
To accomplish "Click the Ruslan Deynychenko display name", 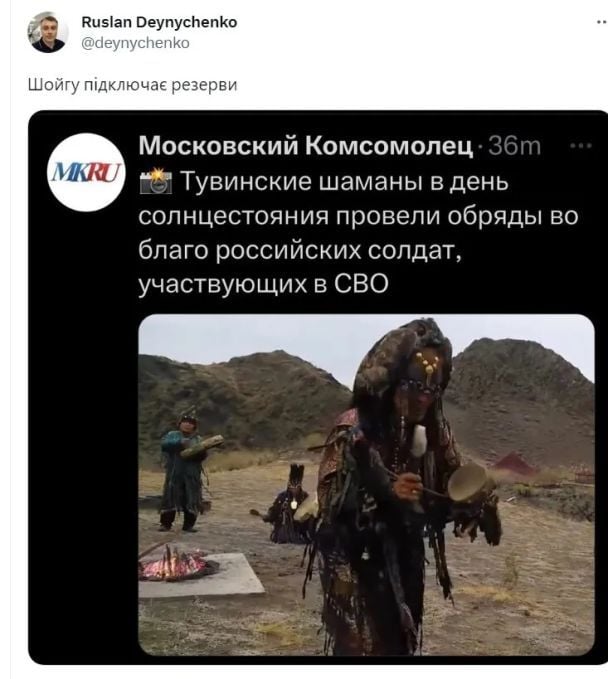I will 159,22.
